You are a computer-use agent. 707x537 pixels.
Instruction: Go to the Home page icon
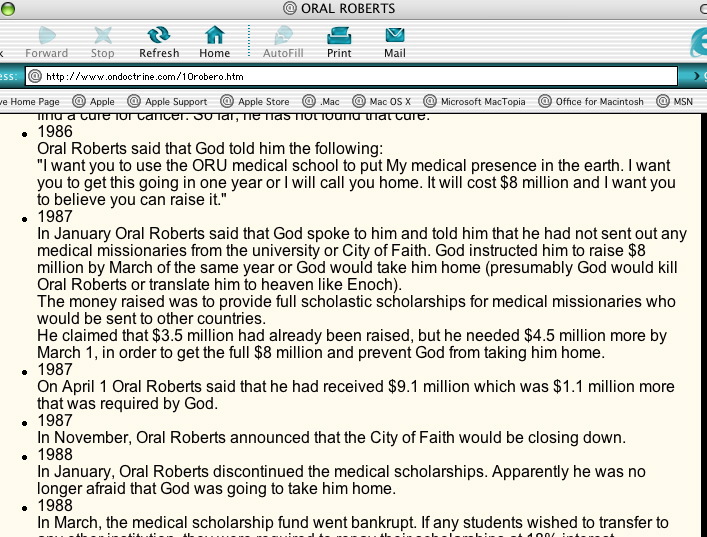pos(215,35)
